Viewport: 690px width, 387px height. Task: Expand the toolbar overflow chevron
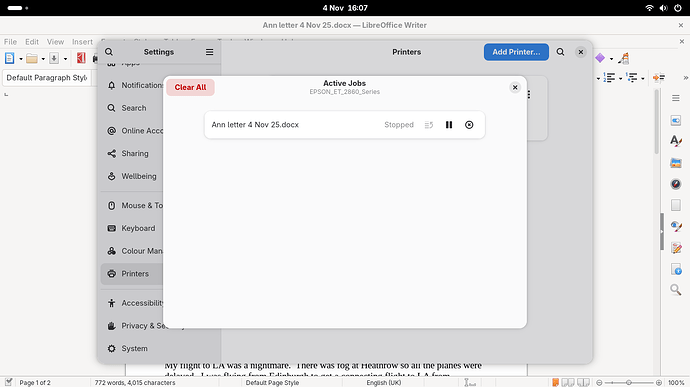pos(685,78)
